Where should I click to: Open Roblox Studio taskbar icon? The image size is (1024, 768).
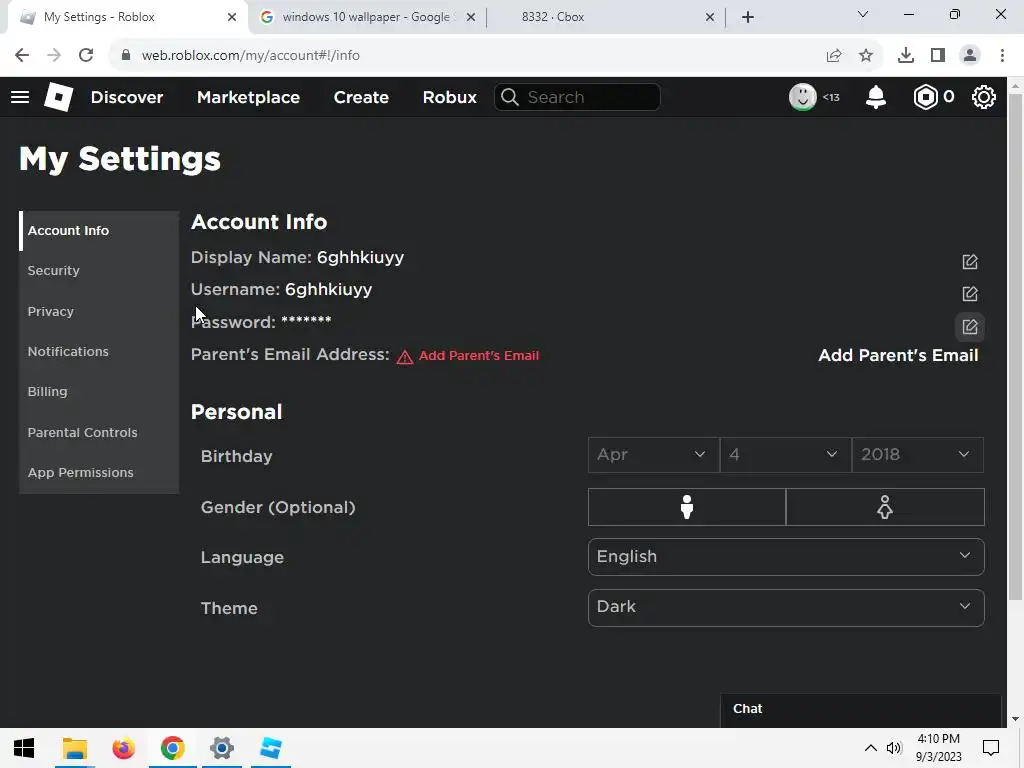pyautogui.click(x=270, y=748)
